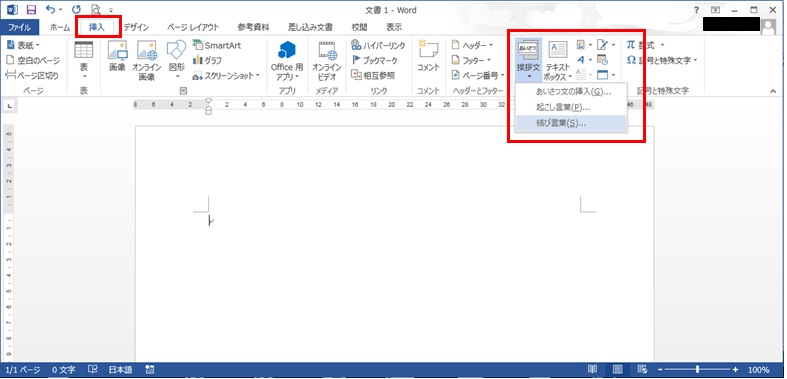Screen dimensions: 787x379
Task: Click the 1/1 ページ status indicator
Action: (x=22, y=370)
